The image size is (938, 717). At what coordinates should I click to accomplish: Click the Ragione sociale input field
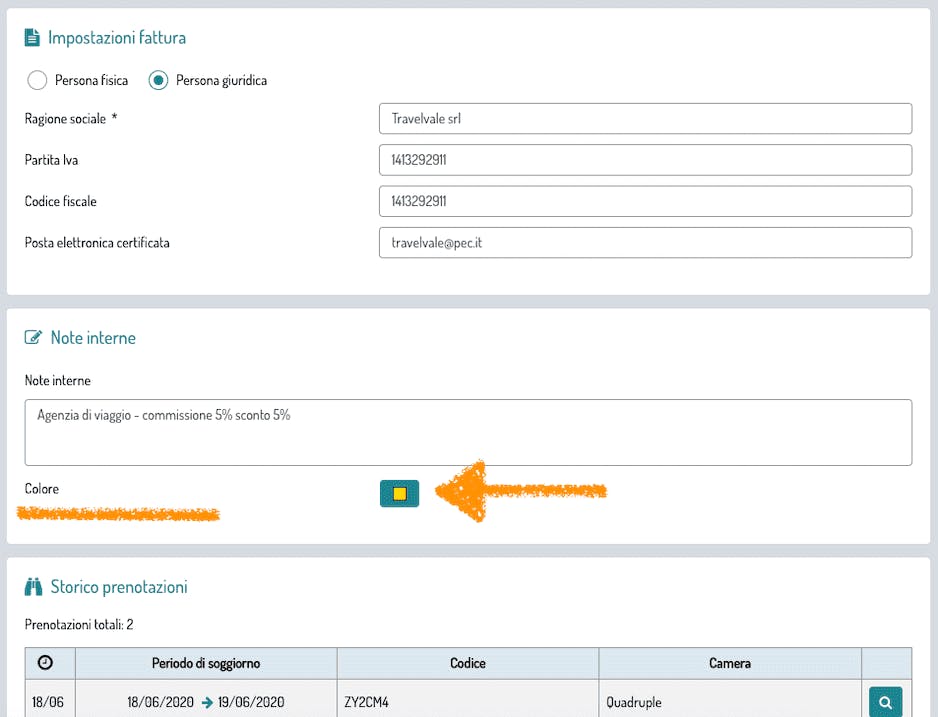(x=645, y=118)
